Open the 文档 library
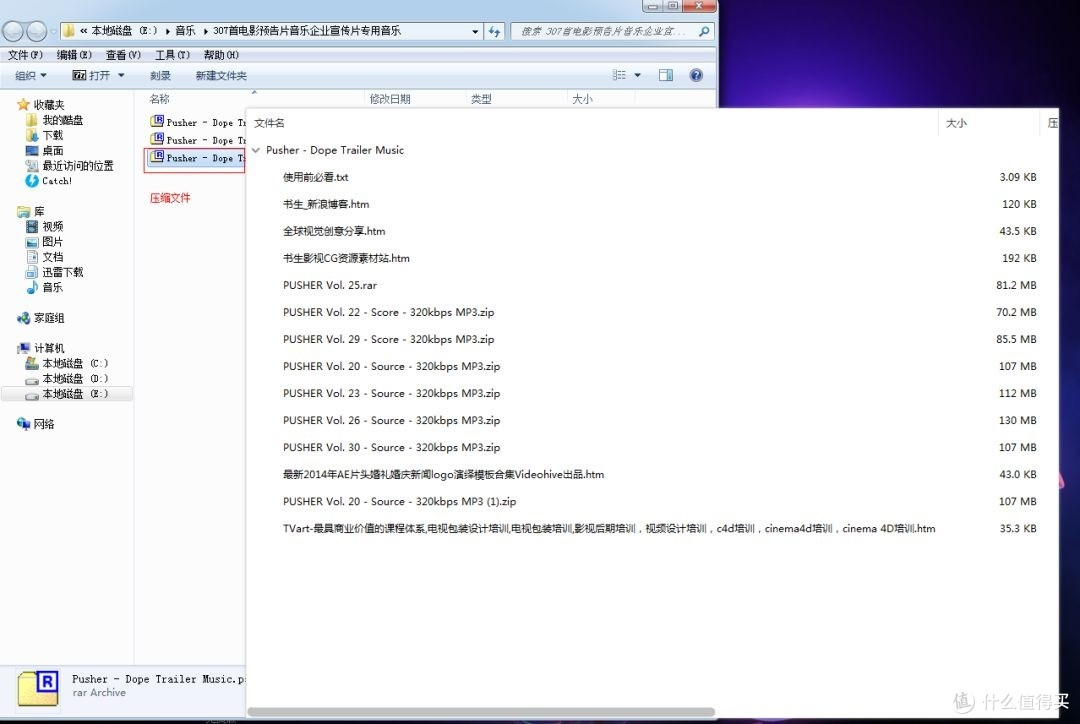 (x=45, y=257)
